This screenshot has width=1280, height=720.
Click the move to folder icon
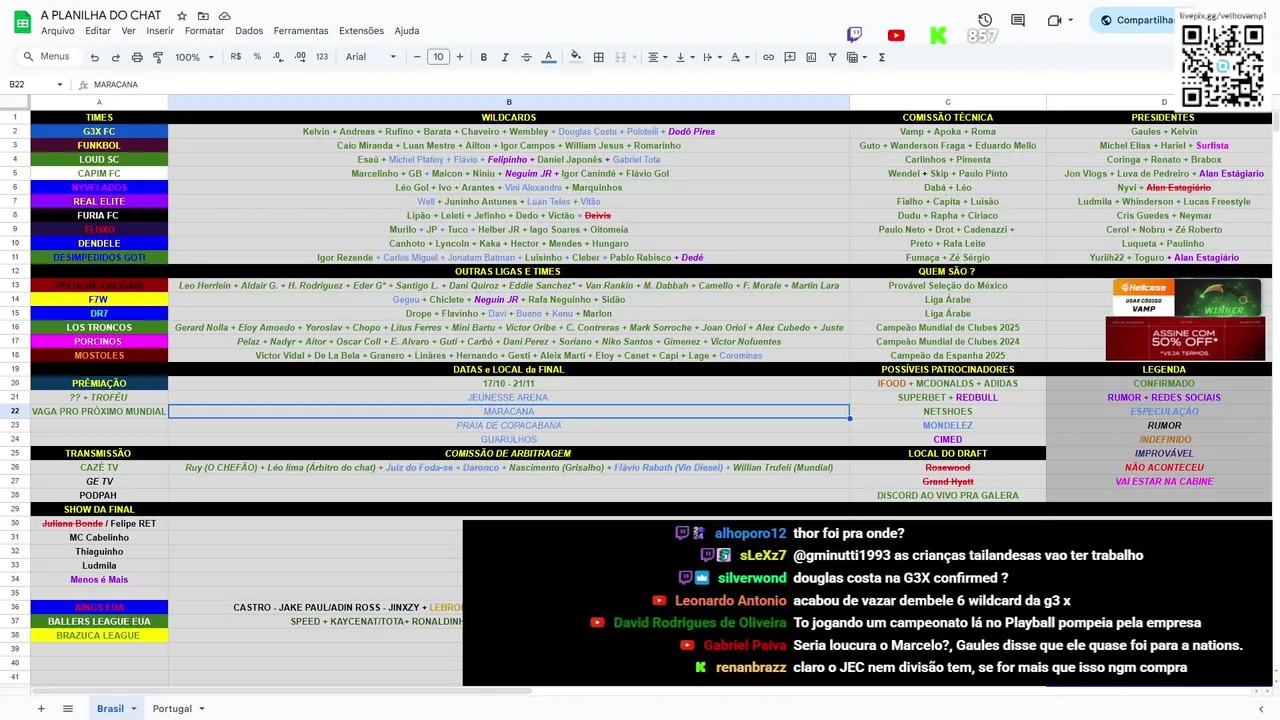[x=203, y=16]
